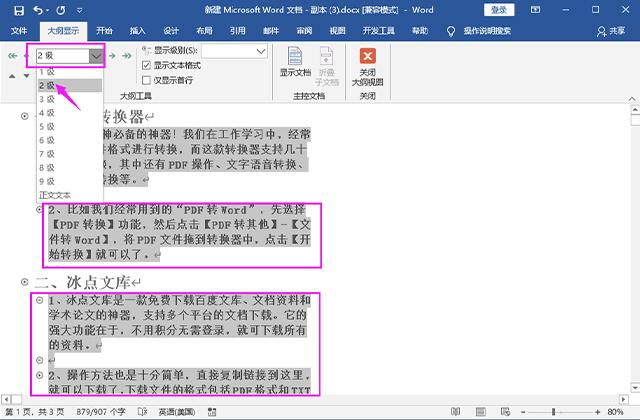This screenshot has width=640, height=420.
Task: Select 3 级 in the level list
Action: [x=69, y=99]
